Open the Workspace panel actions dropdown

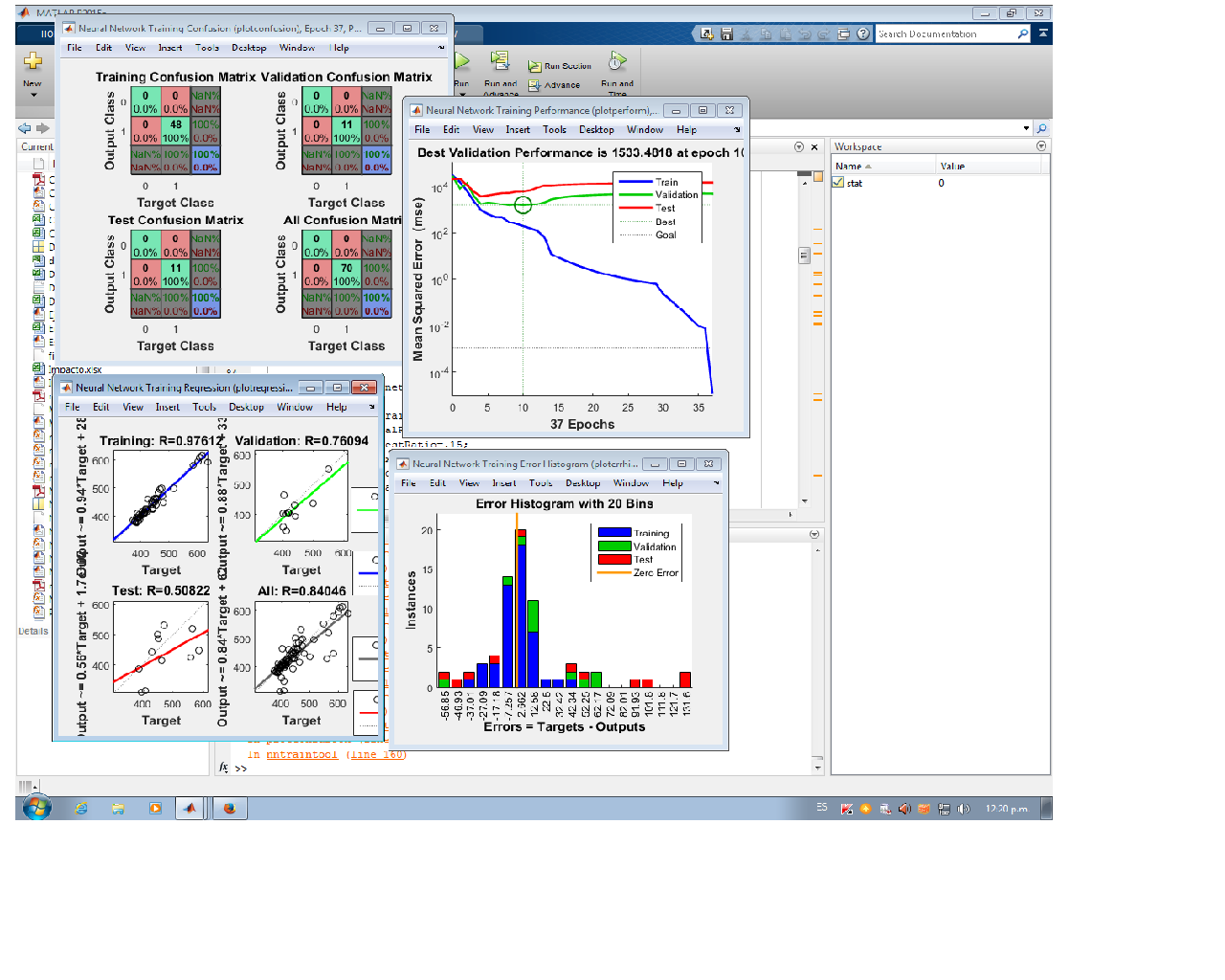tap(1041, 146)
